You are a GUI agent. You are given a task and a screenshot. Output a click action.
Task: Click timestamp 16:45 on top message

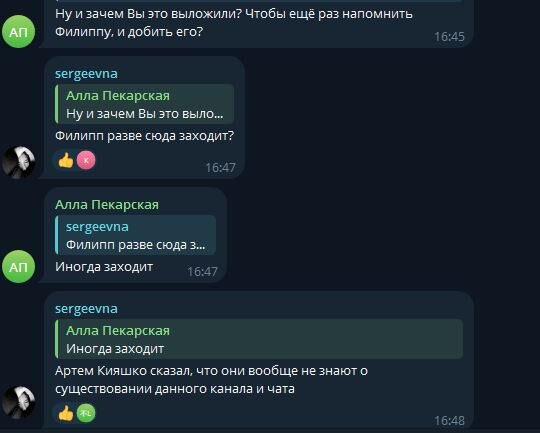click(x=449, y=37)
